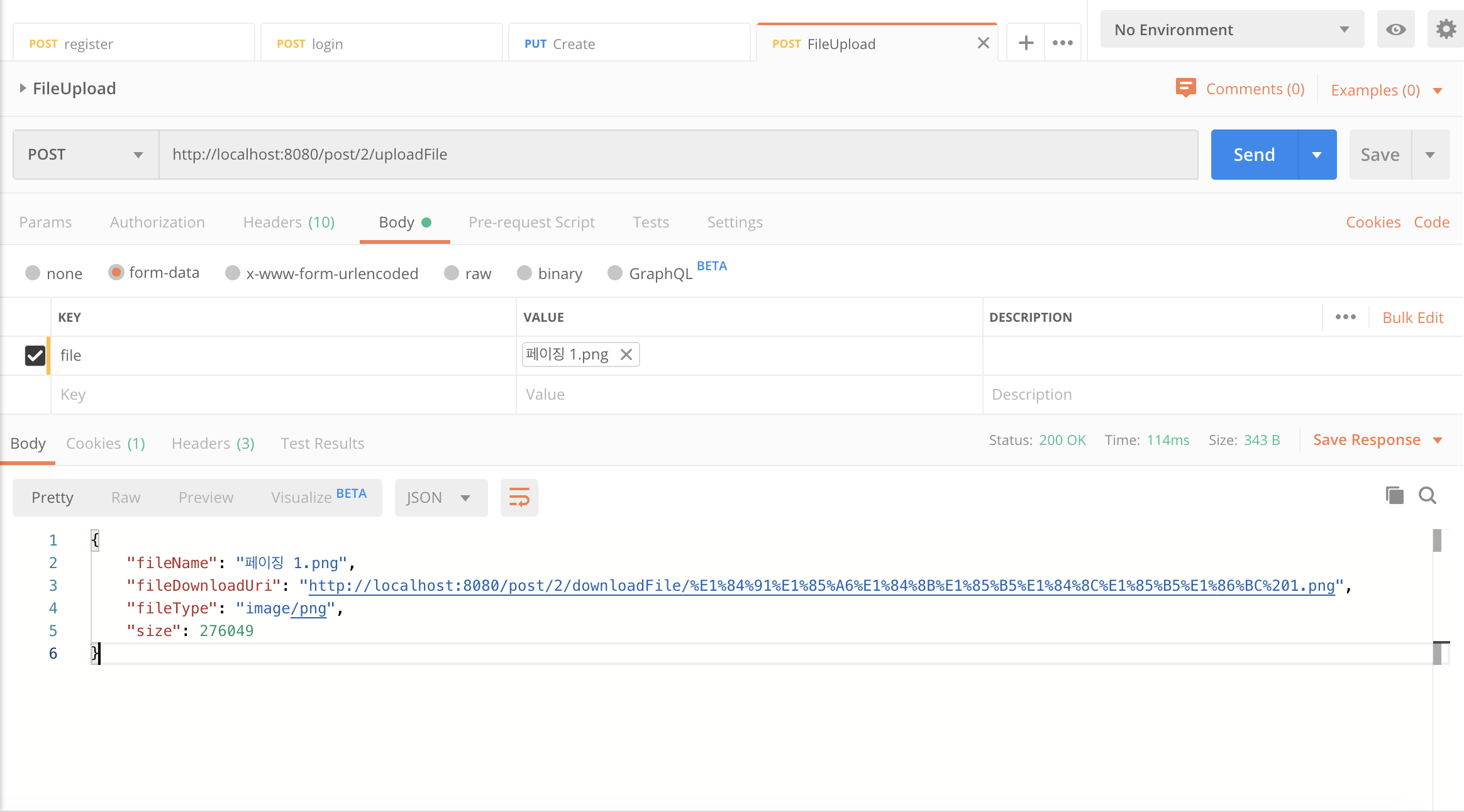Click the empty Value input field
This screenshot has height=812, width=1464.
[x=749, y=395]
